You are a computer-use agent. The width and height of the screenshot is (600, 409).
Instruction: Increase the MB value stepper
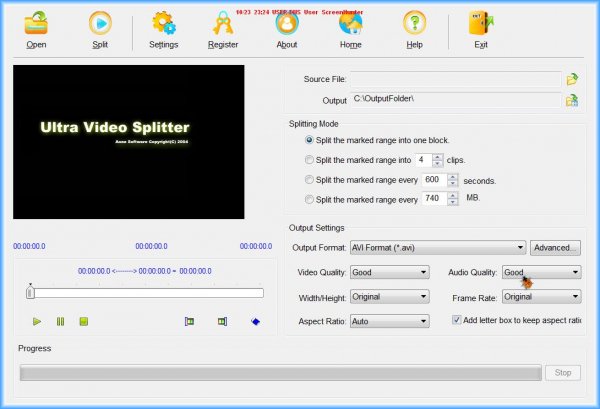click(x=453, y=196)
